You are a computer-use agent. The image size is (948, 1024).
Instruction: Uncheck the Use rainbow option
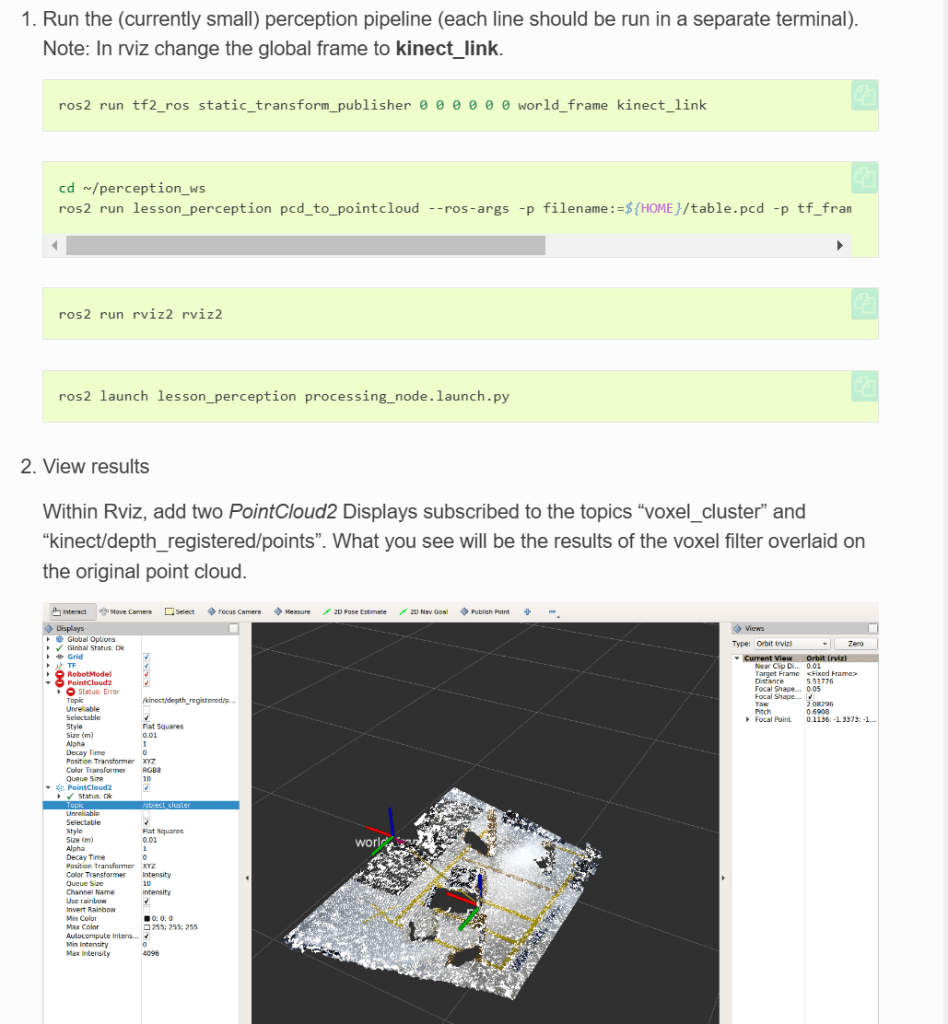(147, 900)
